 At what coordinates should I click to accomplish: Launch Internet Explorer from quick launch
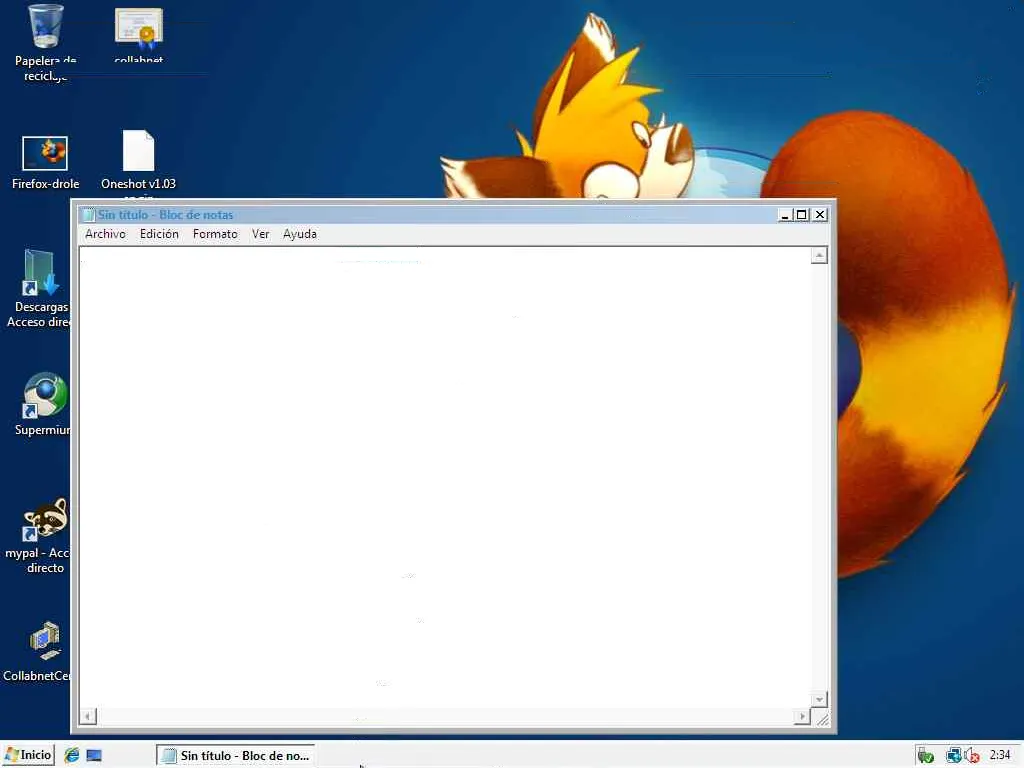tap(72, 756)
